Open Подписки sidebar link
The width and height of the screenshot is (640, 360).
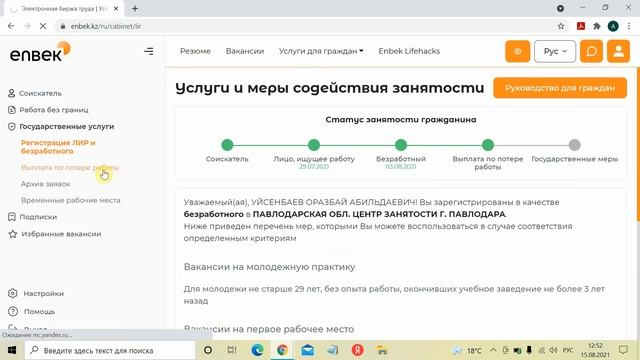[38, 217]
